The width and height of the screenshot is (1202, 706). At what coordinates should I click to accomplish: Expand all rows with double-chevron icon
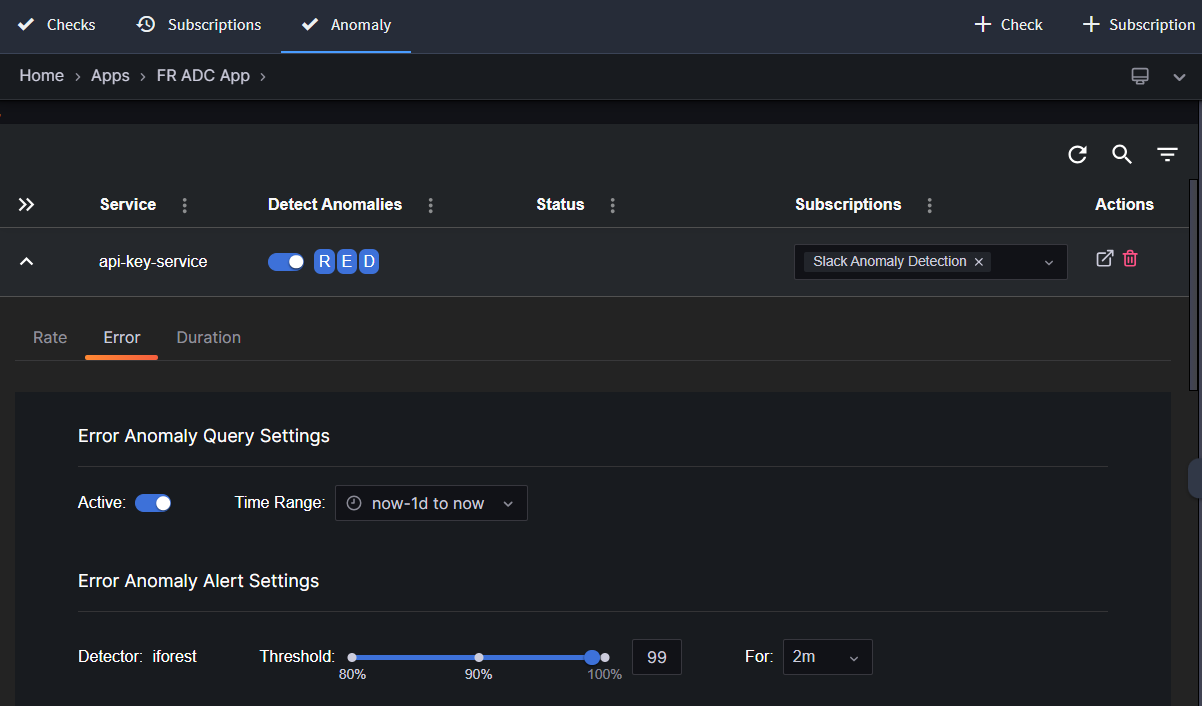point(27,205)
